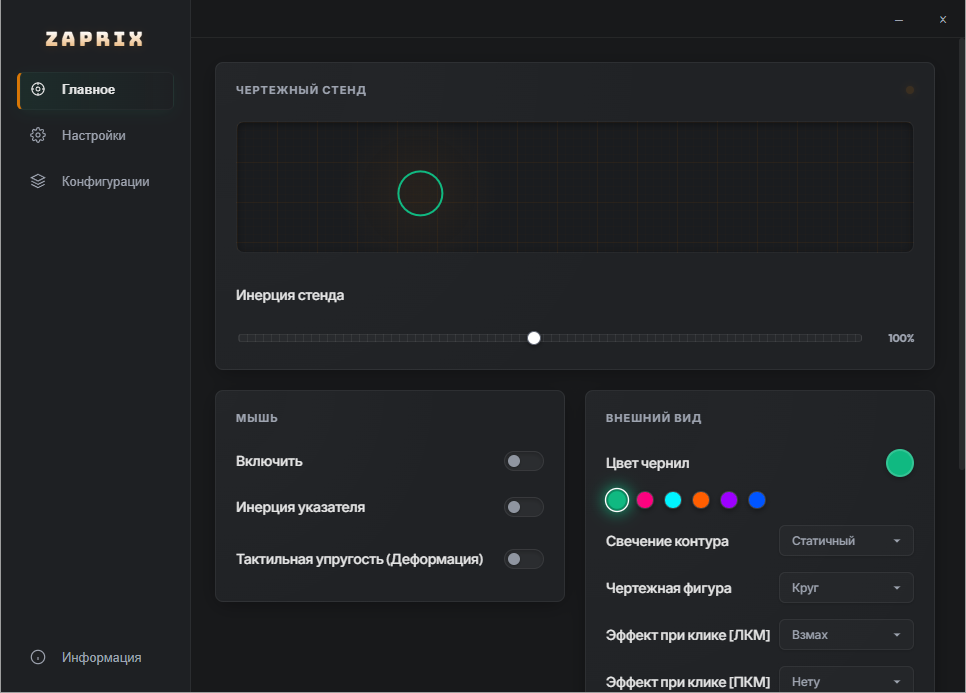
Task: Open the large Цвет чернил color preview
Action: pos(899,463)
